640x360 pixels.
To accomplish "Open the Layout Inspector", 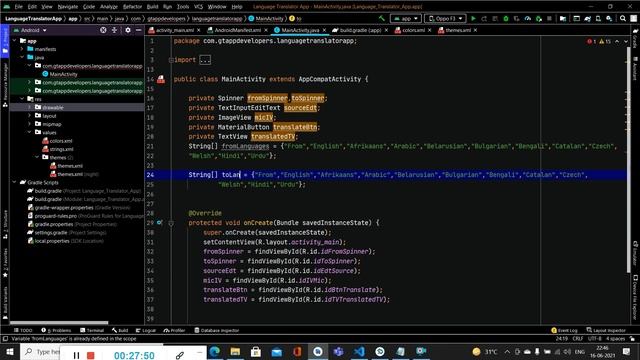I will [x=606, y=330].
